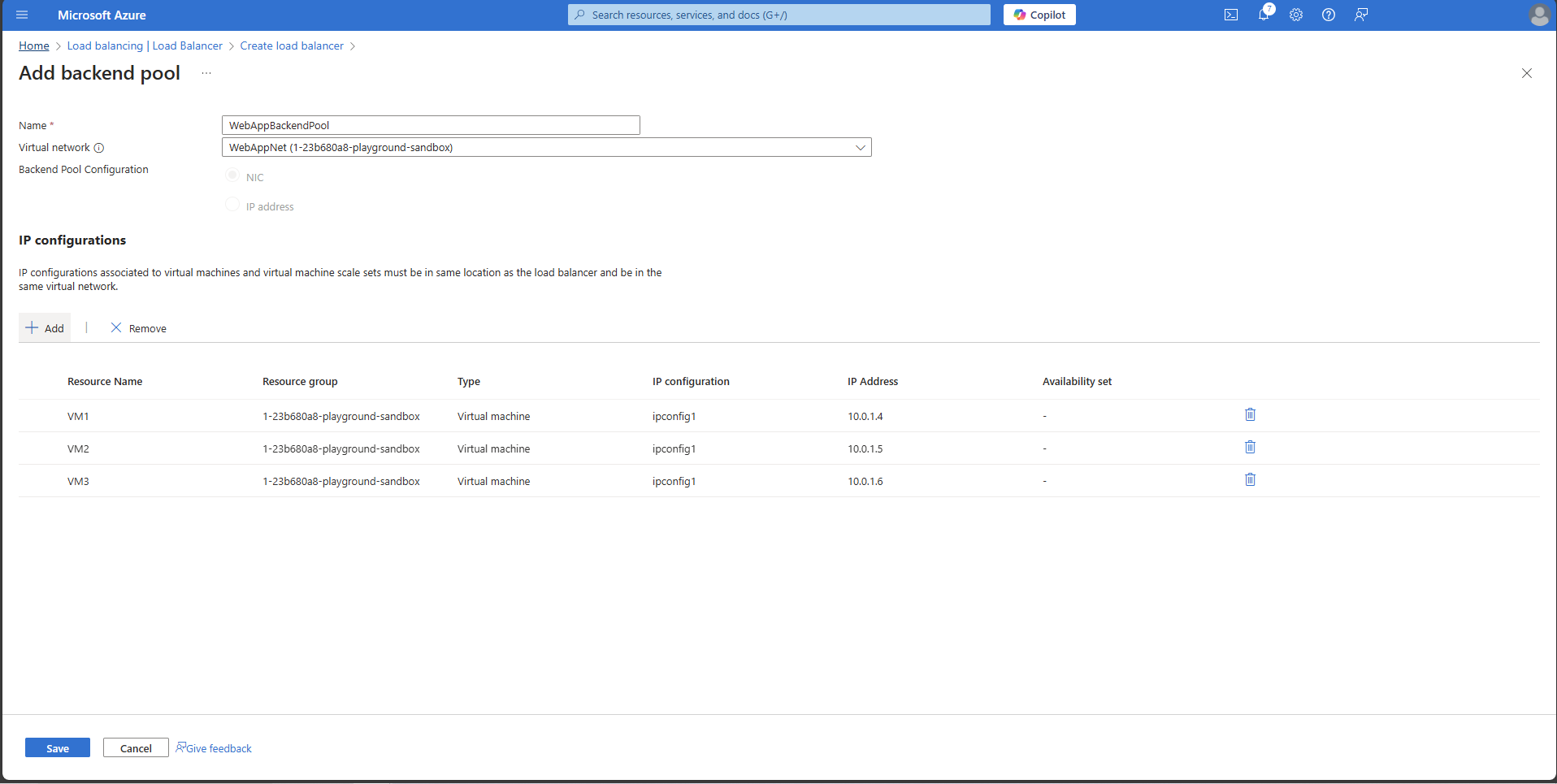
Task: Click the Microsoft Azure logo text
Action: coord(102,15)
